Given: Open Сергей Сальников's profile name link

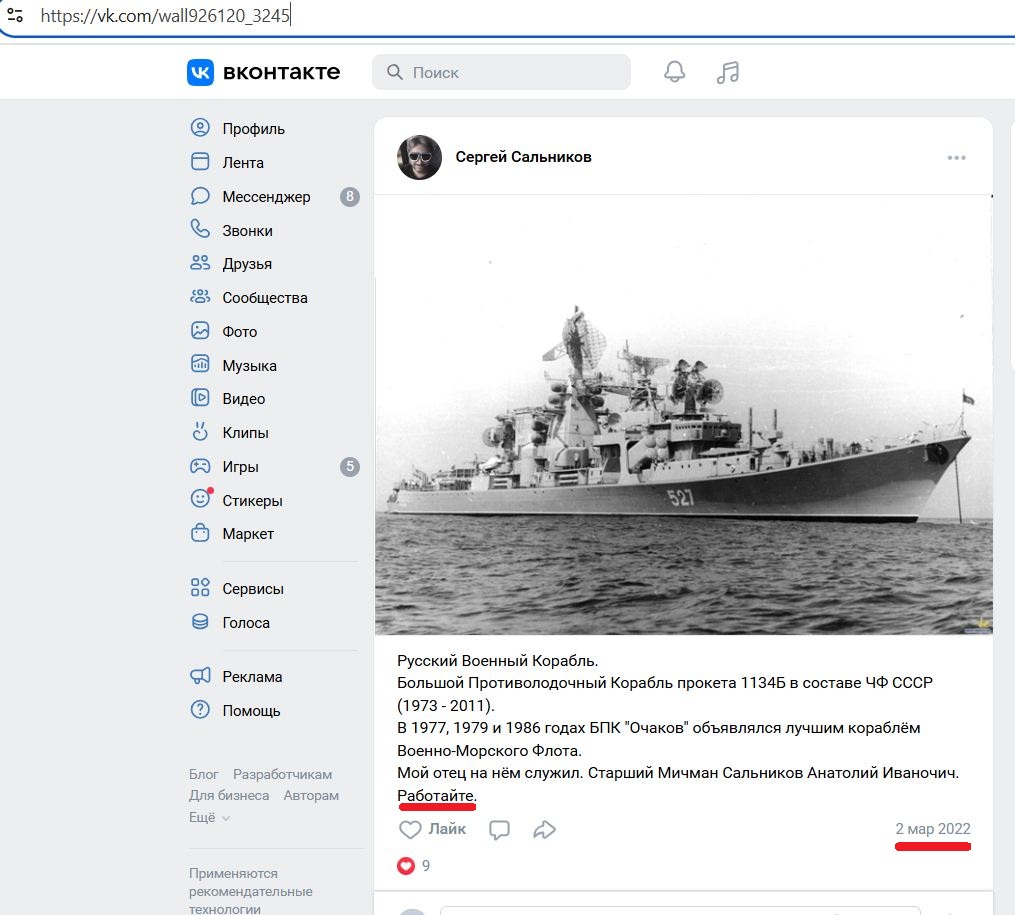Looking at the screenshot, I should pyautogui.click(x=523, y=157).
